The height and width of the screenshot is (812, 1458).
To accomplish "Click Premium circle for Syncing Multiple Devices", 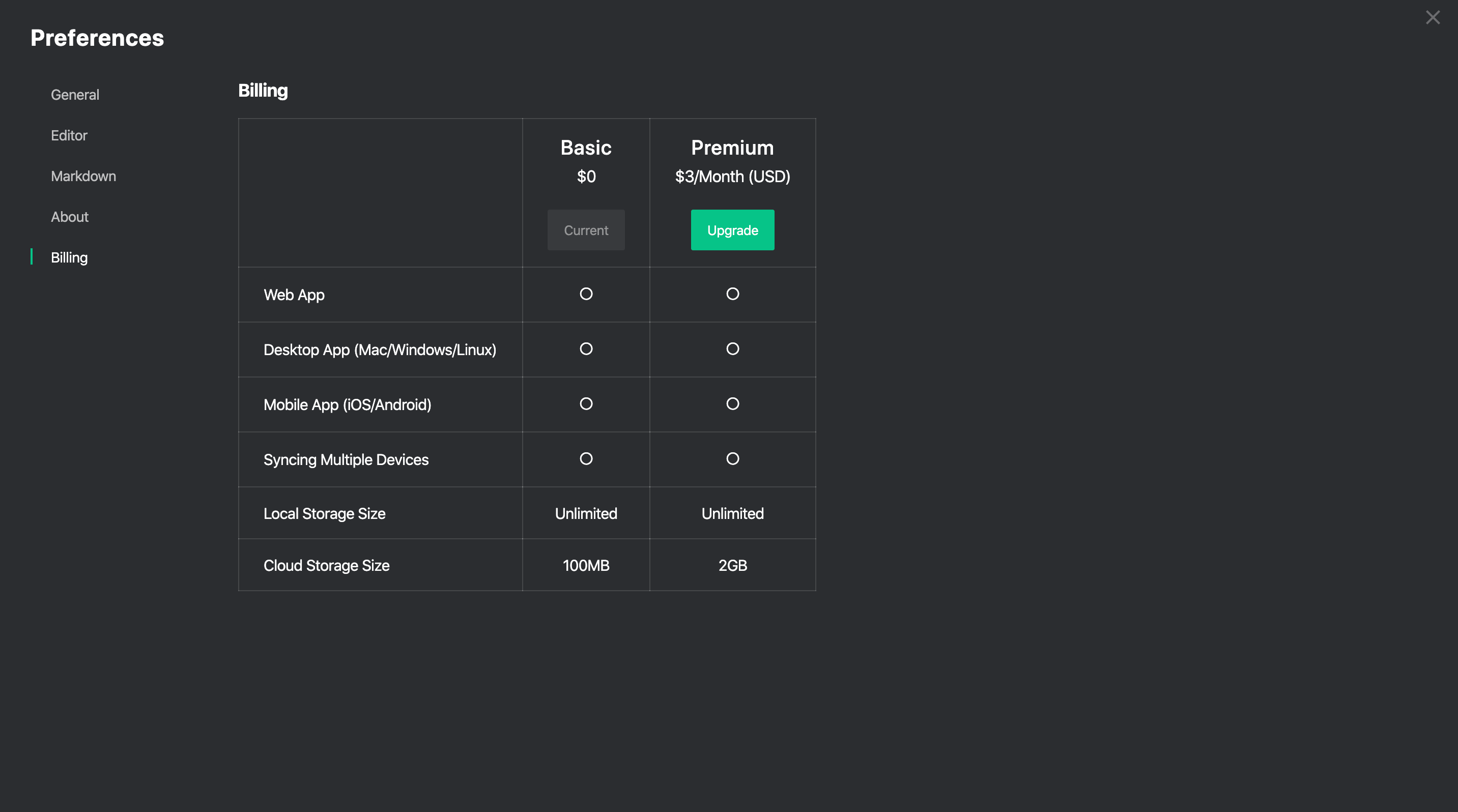I will (732, 458).
